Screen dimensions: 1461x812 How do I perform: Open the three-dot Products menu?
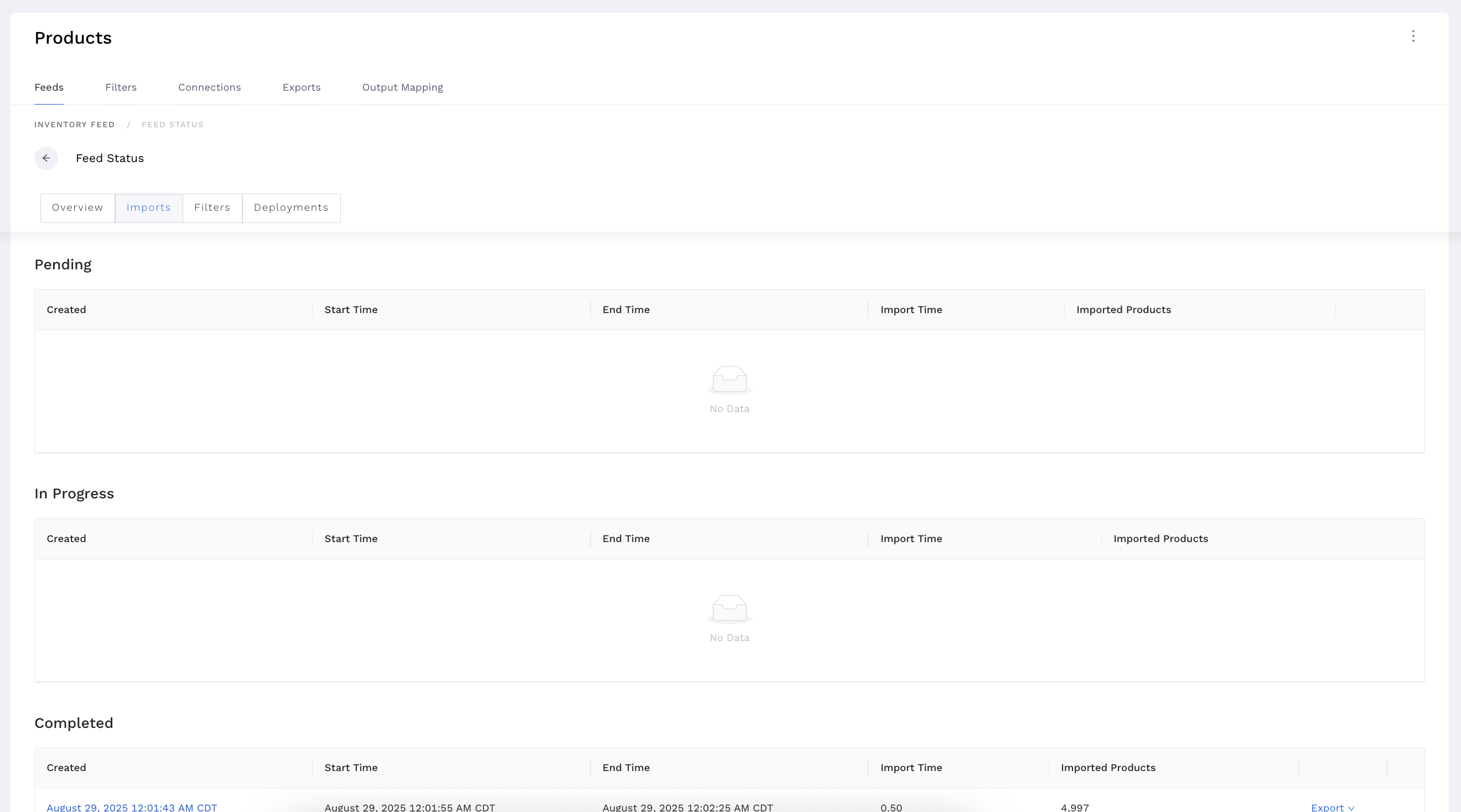pyautogui.click(x=1413, y=37)
